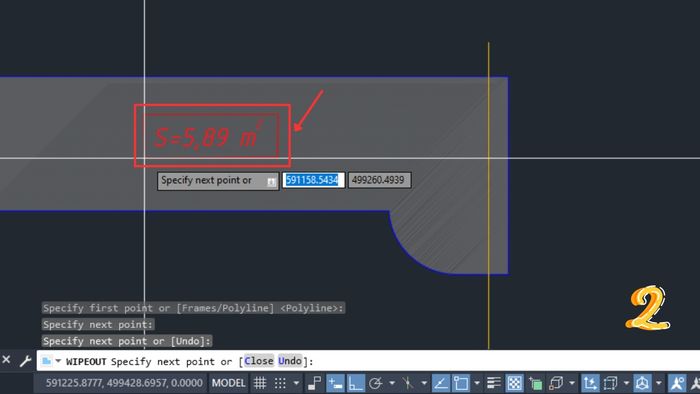Toggle Dynamic UCS icon
The image size is (700, 394).
tap(590, 383)
